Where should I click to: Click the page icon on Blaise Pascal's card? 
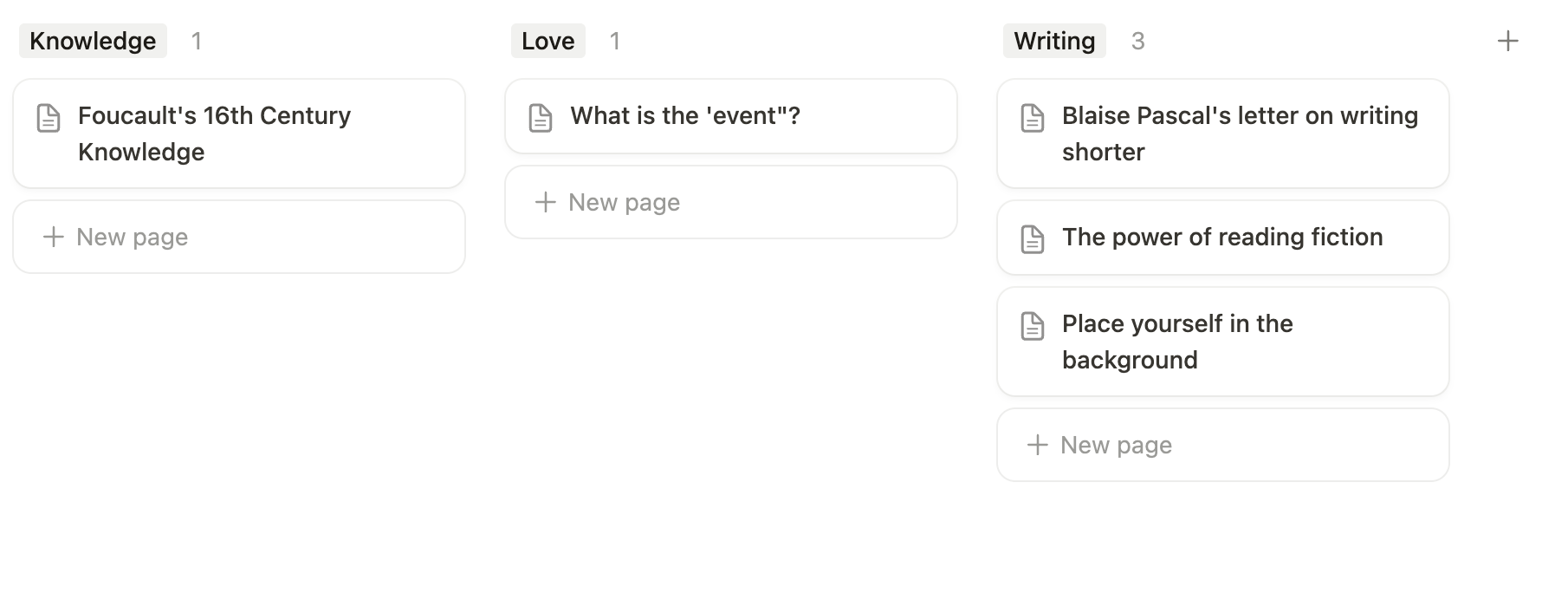1032,119
